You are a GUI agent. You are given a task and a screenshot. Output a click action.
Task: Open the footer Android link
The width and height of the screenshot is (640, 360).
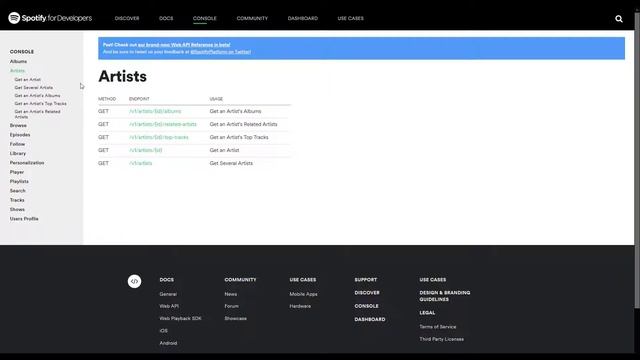pos(168,343)
